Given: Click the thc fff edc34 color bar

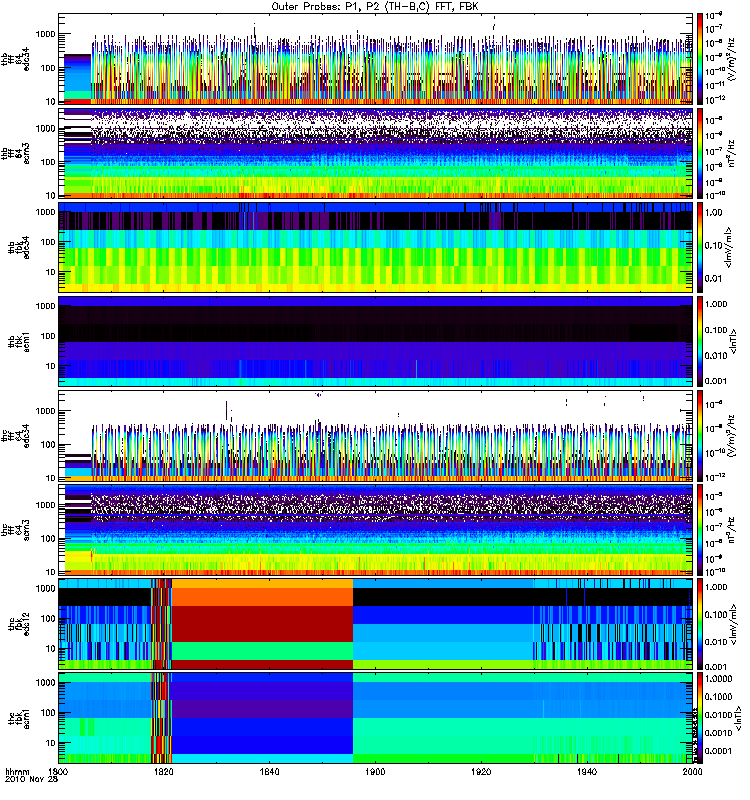Looking at the screenshot, I should (x=700, y=436).
